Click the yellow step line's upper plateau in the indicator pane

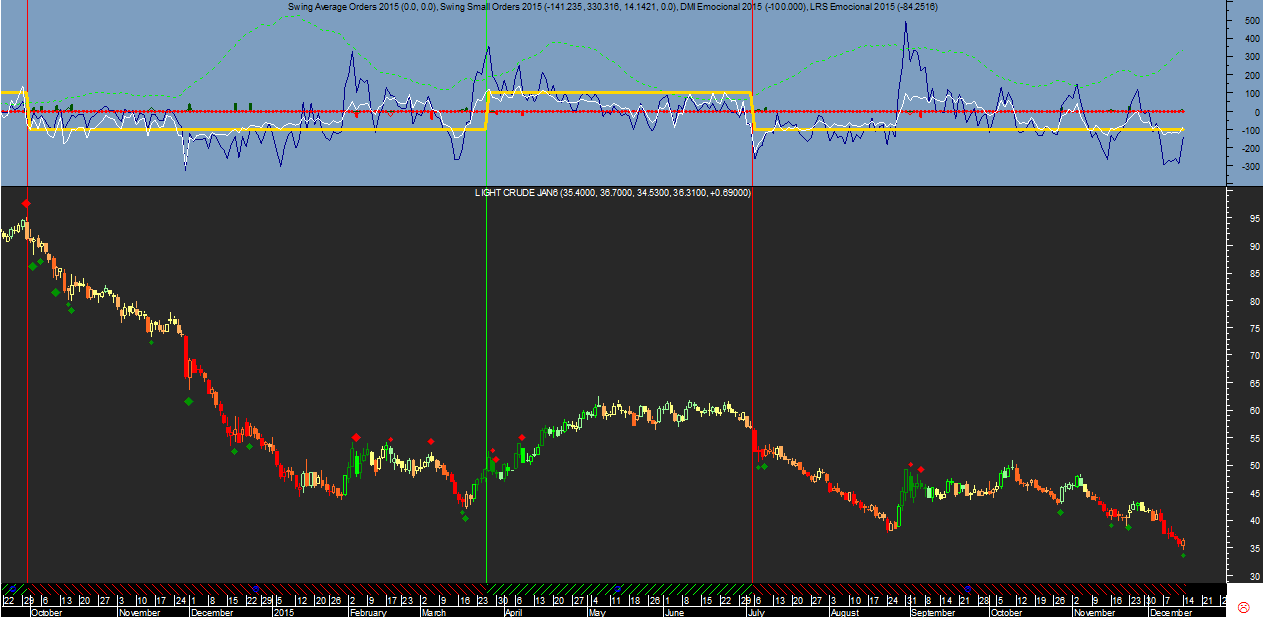(620, 93)
